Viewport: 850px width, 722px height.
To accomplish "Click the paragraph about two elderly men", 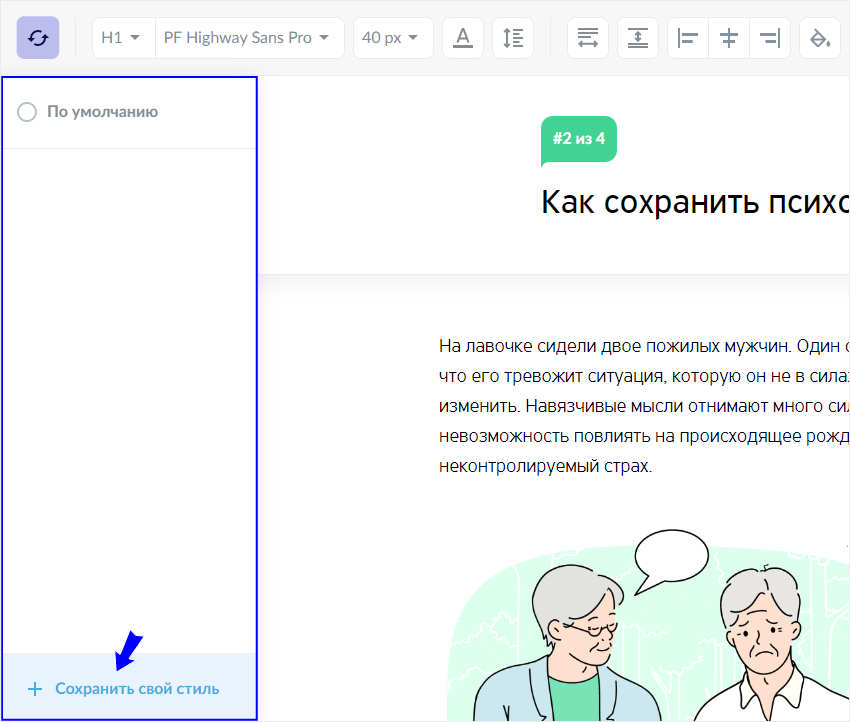I will tap(640, 405).
